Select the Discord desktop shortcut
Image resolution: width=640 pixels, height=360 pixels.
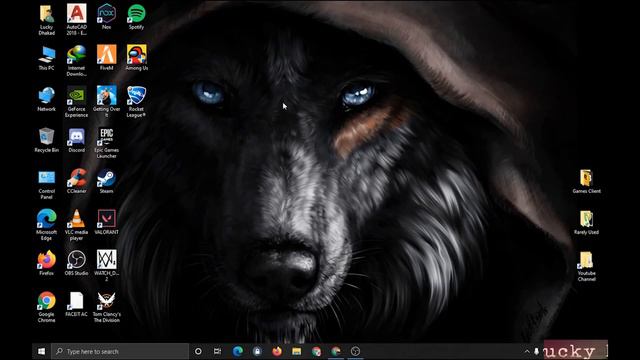tap(76, 140)
